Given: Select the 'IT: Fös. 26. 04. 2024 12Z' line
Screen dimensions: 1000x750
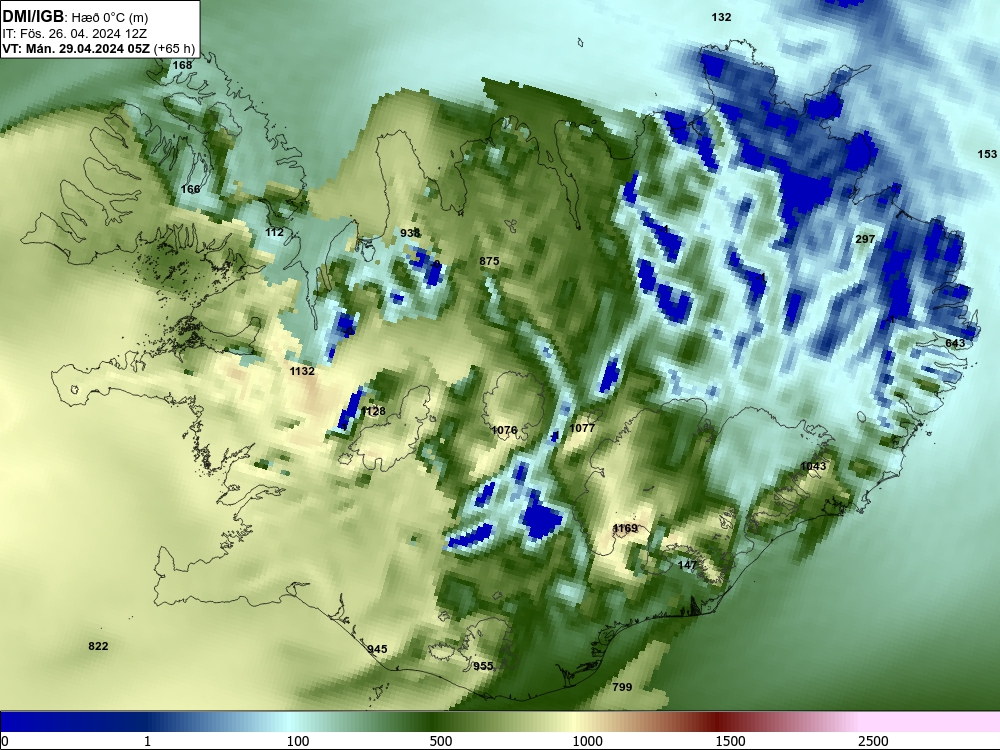Looking at the screenshot, I should coord(75,33).
